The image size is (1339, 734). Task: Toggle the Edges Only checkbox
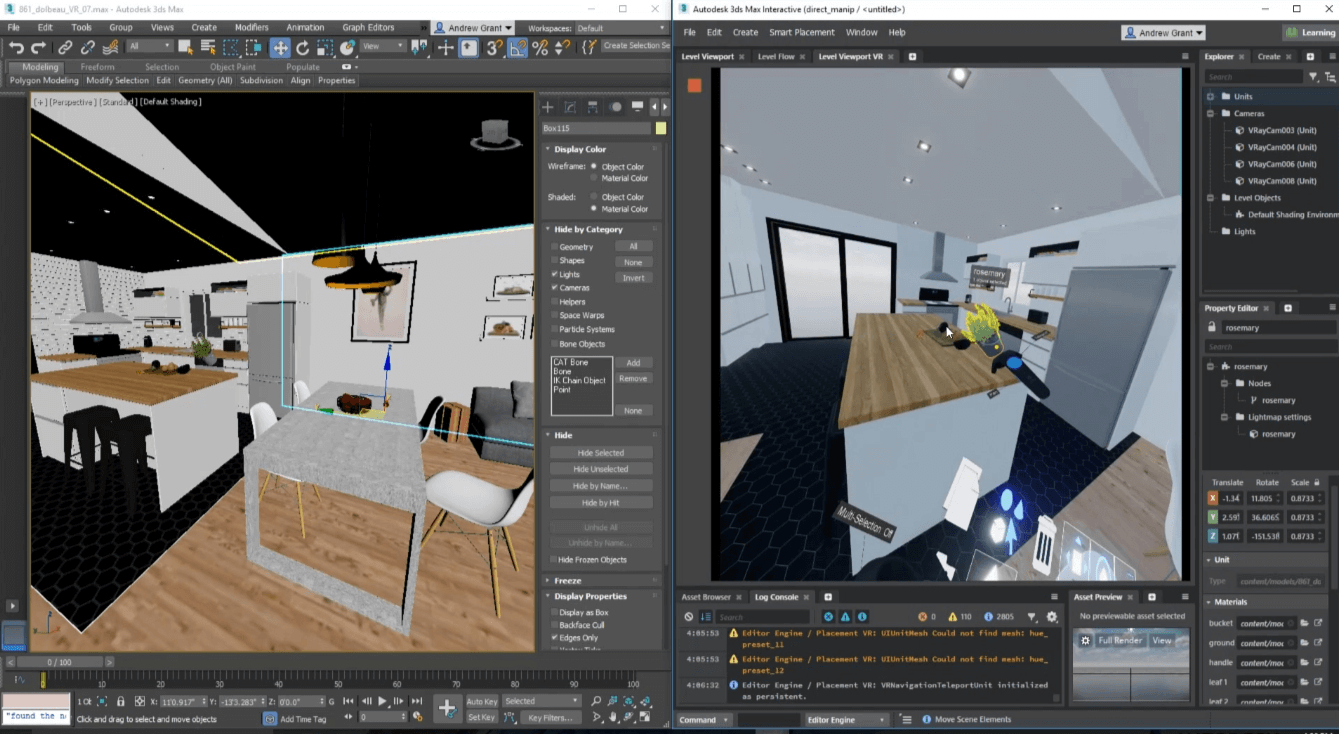coord(555,637)
